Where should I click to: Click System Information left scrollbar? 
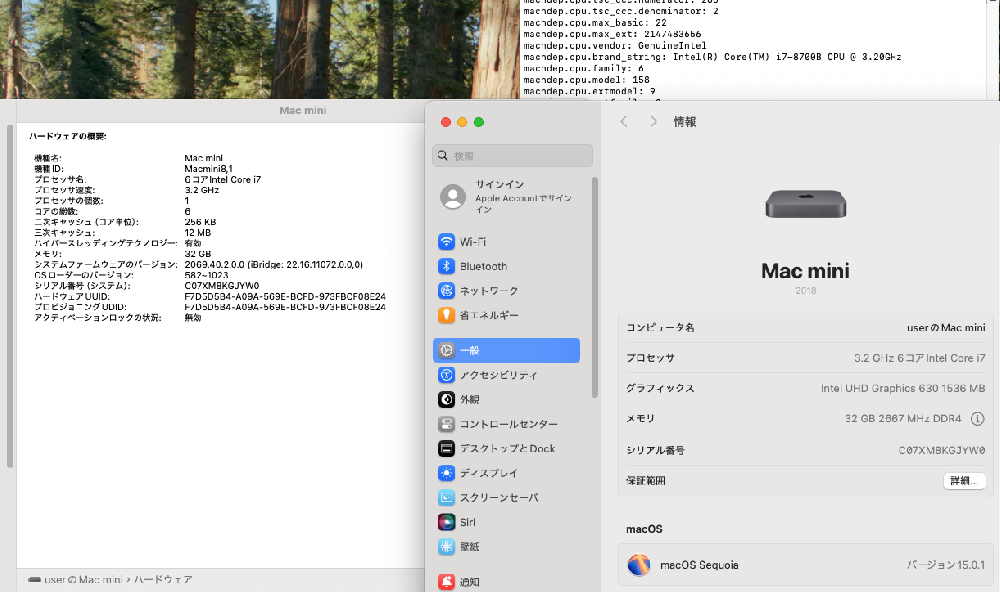(10, 297)
